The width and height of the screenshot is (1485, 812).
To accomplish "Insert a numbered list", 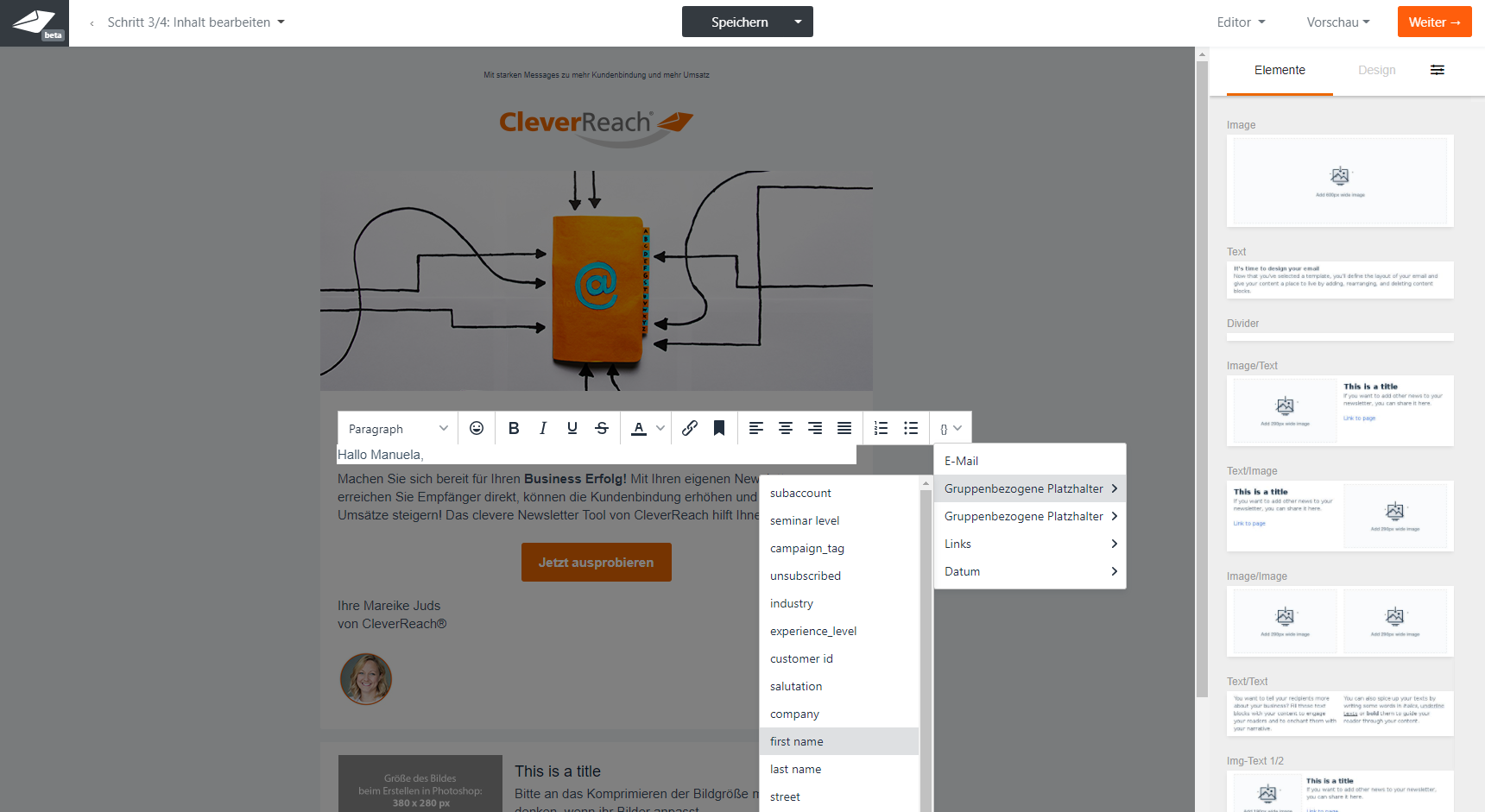I will pos(882,428).
